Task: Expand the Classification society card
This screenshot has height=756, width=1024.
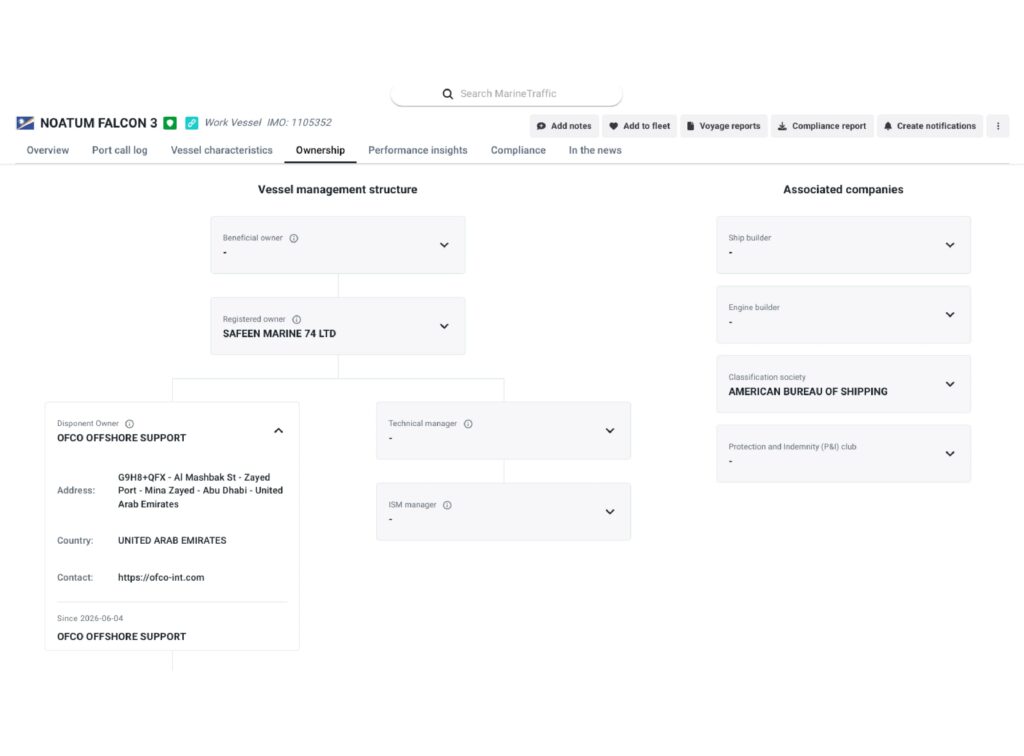Action: point(950,384)
